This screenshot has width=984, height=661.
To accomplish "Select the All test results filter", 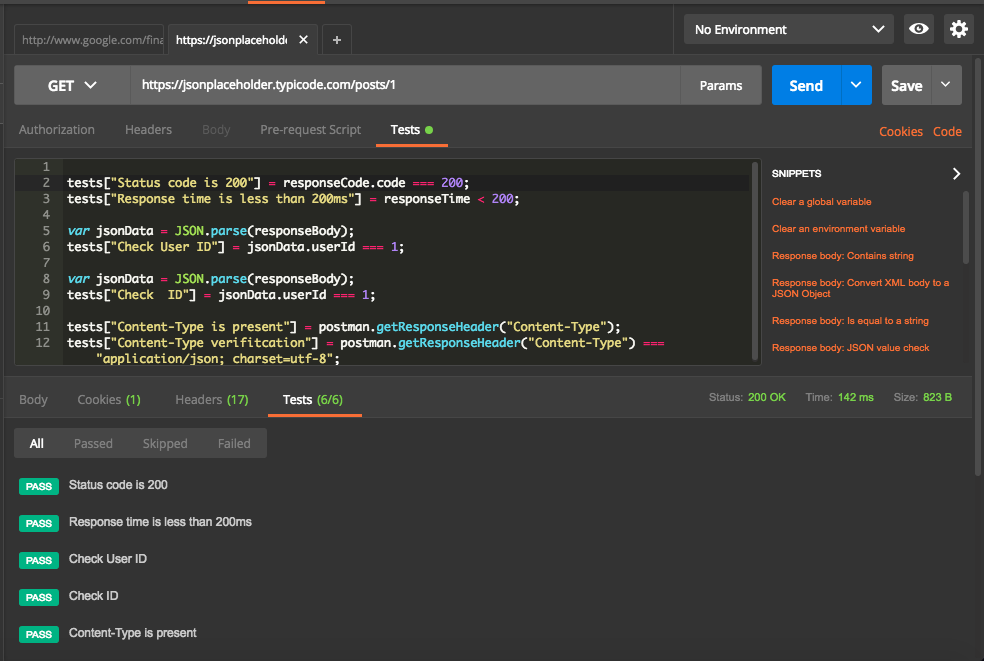I will 37,443.
